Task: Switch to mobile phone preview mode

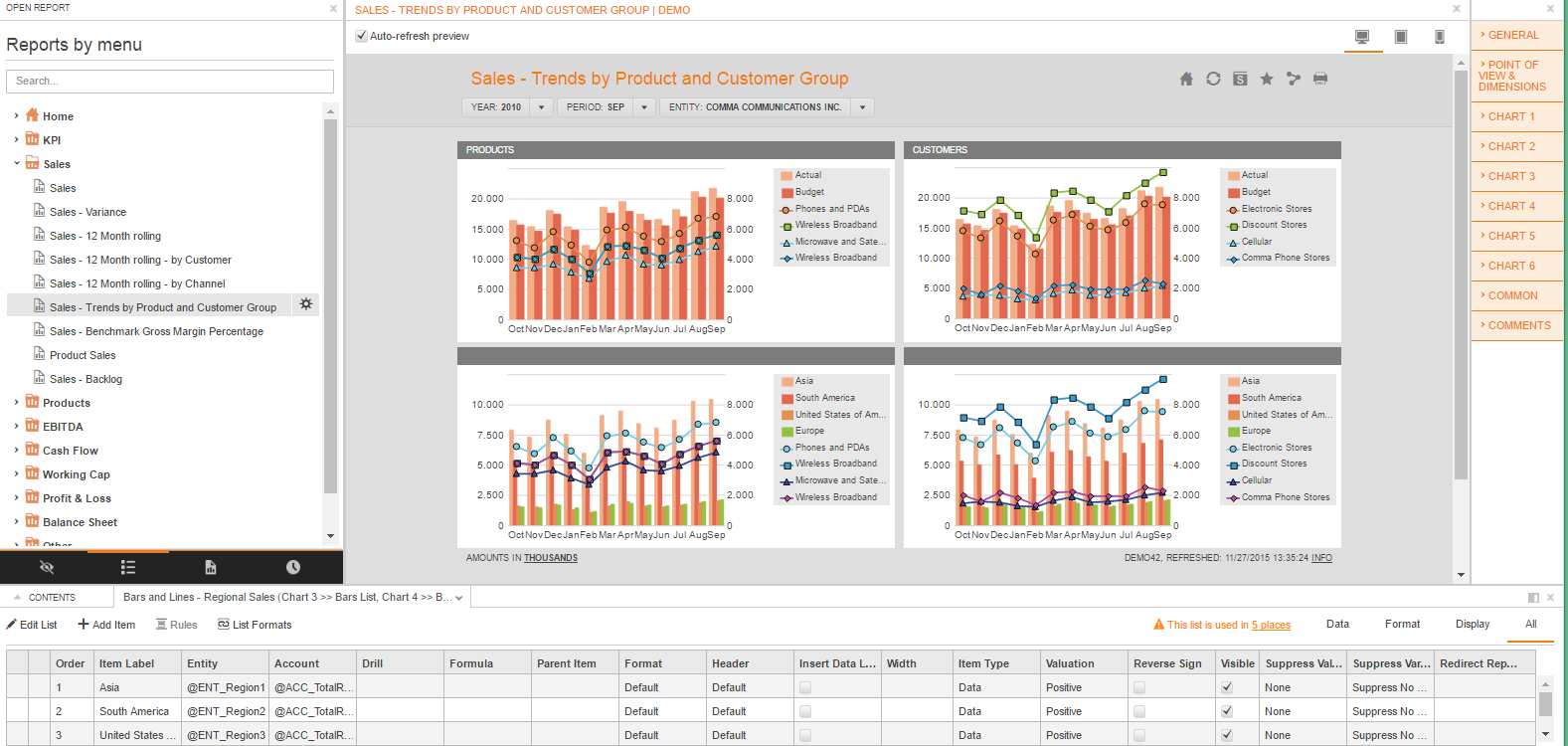Action: tap(1439, 37)
